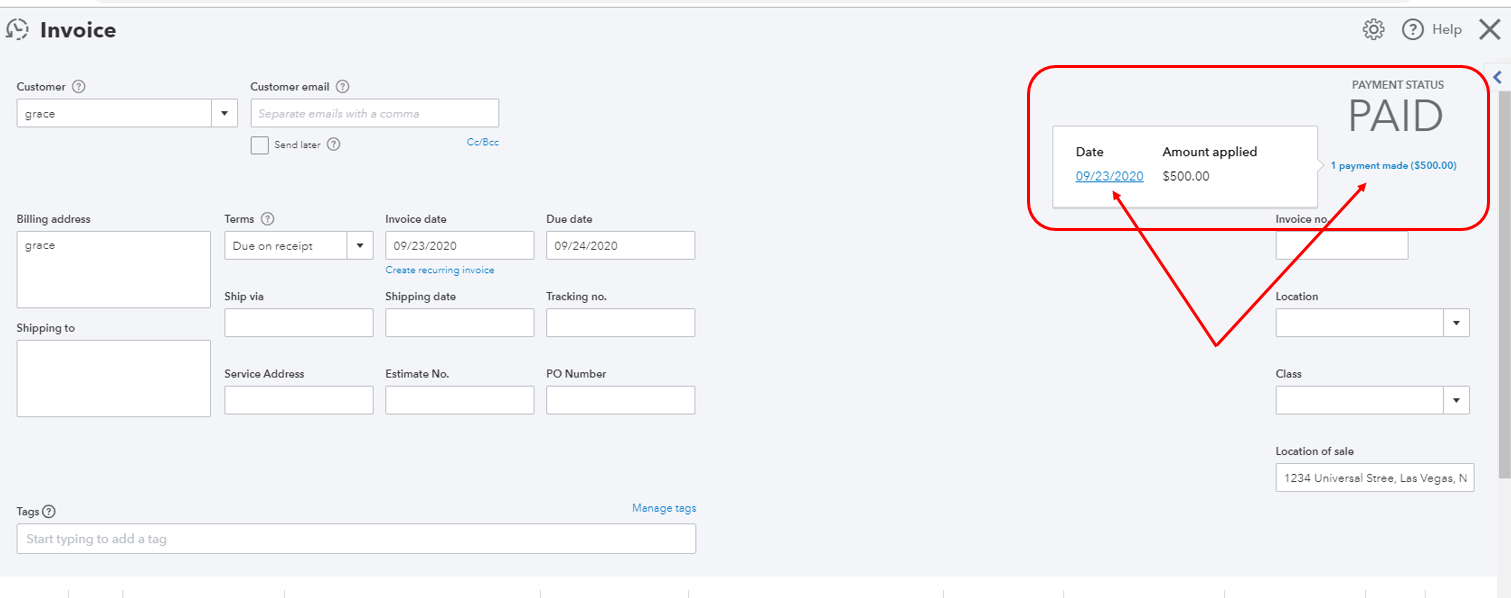Expand the blue side panel chevron
The width and height of the screenshot is (1511, 598).
1498,77
